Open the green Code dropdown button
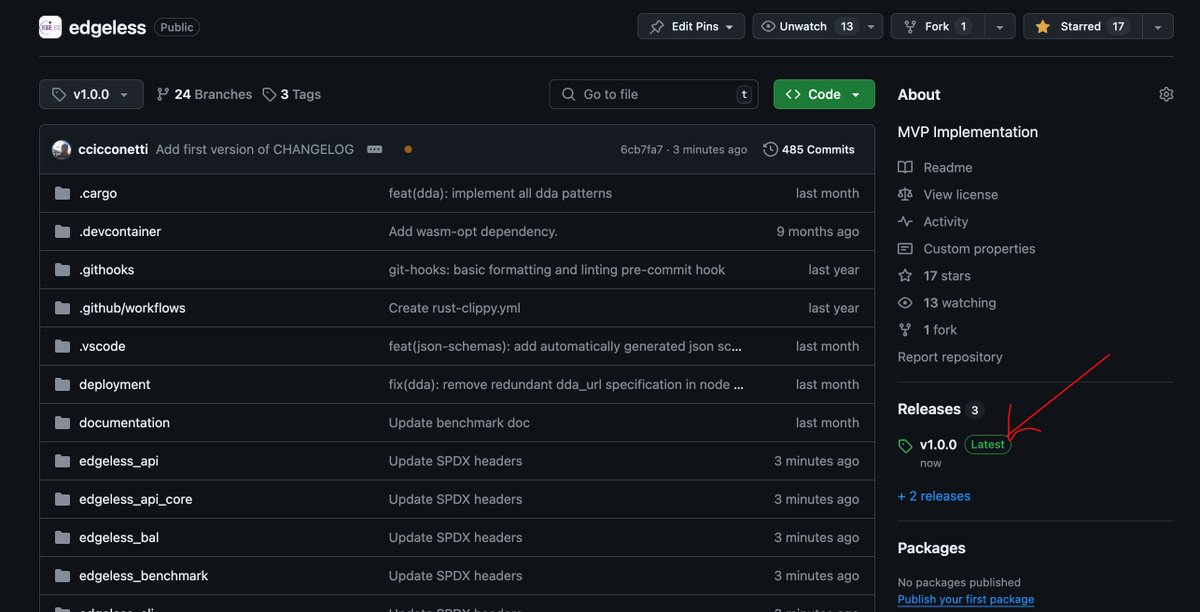 [824, 94]
